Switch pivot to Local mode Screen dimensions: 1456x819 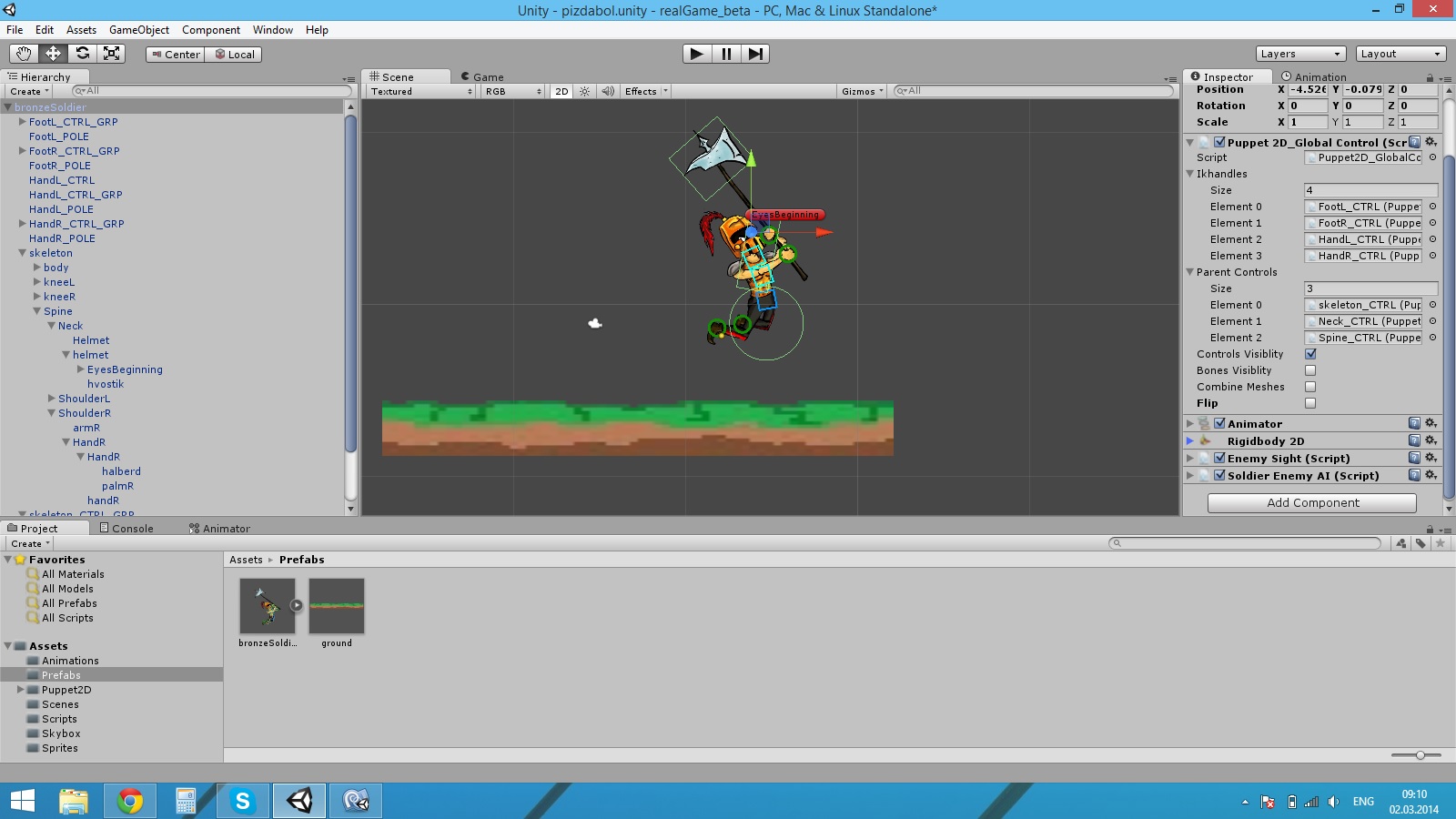pyautogui.click(x=234, y=54)
